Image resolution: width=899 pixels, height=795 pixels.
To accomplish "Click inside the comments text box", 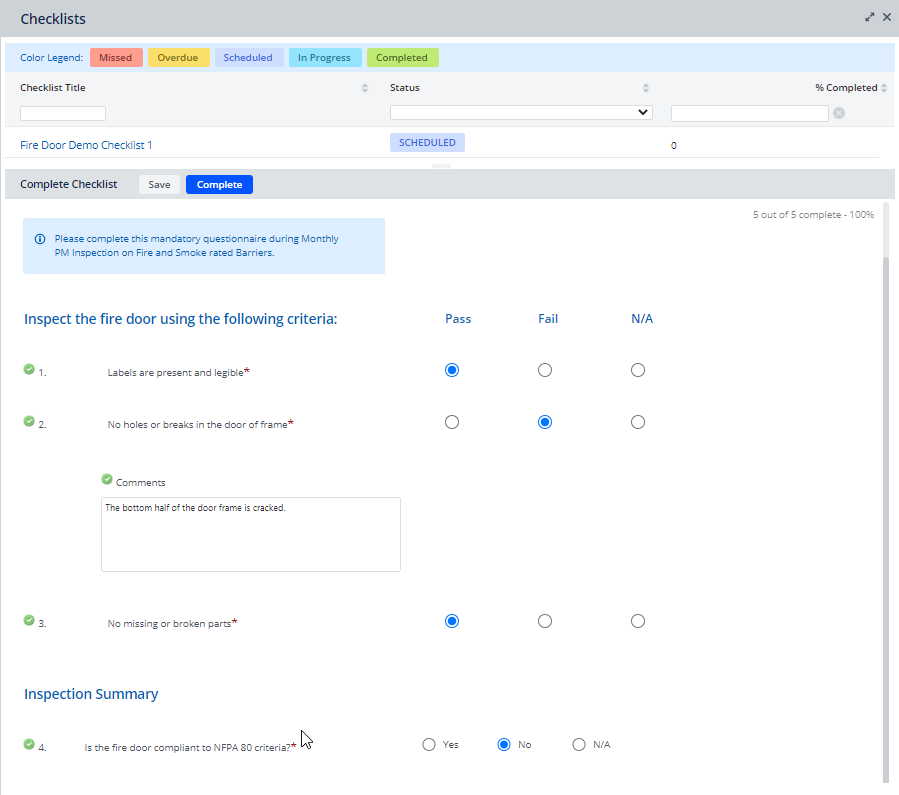I will click(x=250, y=533).
